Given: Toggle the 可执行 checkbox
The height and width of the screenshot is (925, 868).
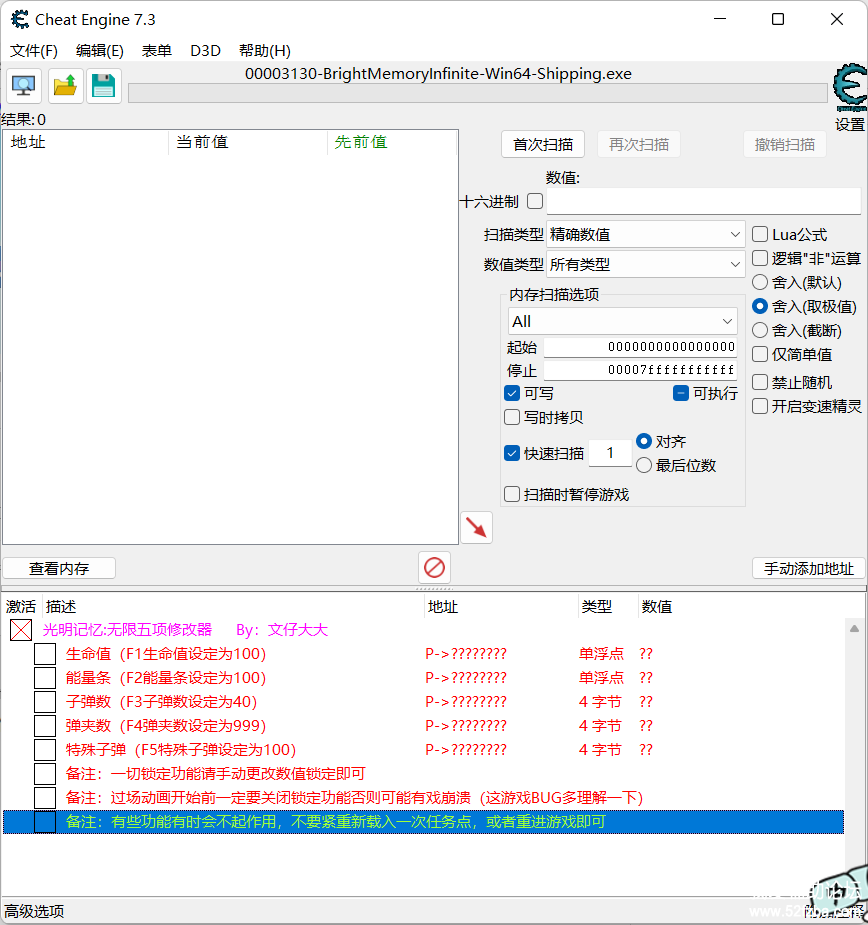Looking at the screenshot, I should click(x=681, y=393).
